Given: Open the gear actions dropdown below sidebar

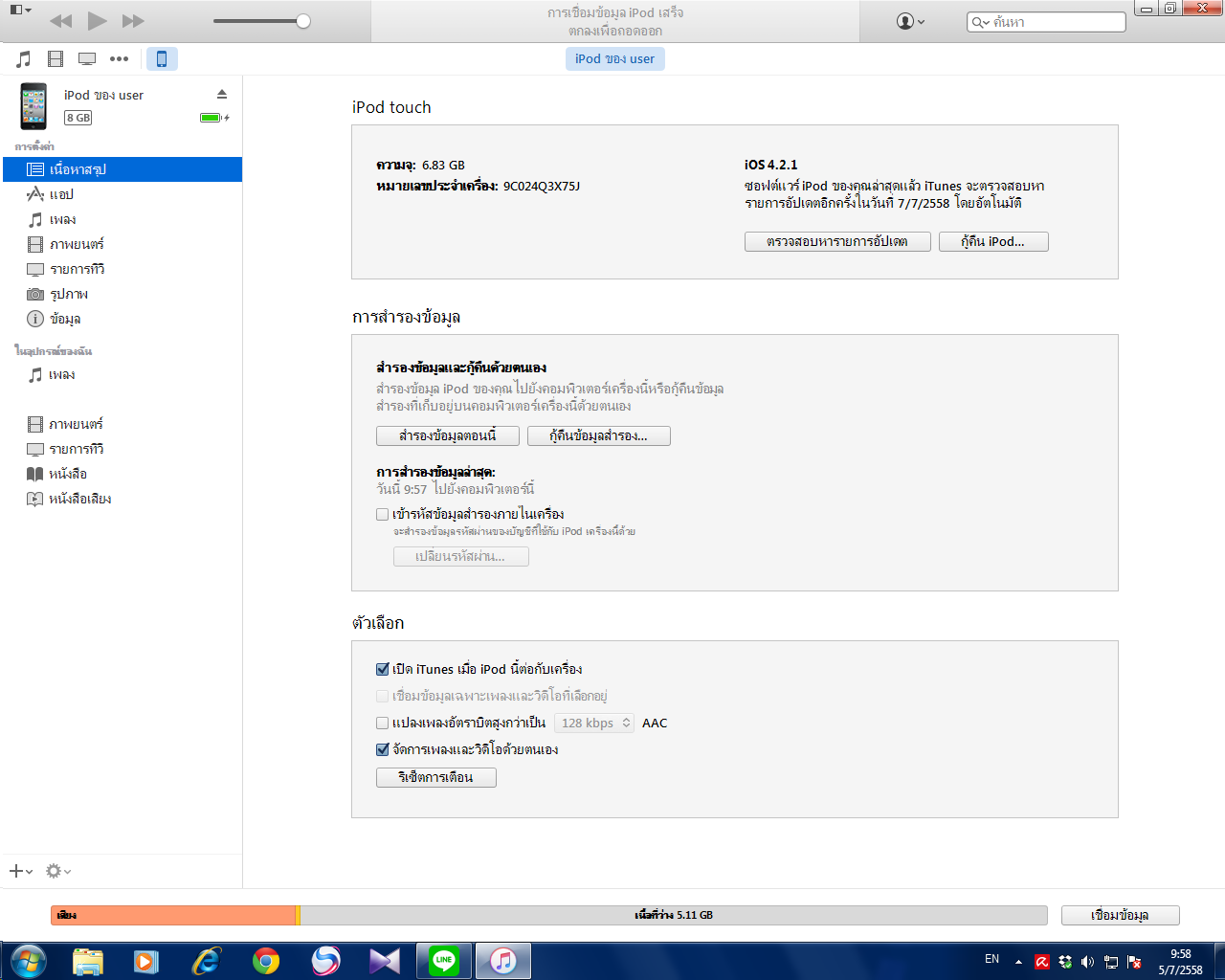Looking at the screenshot, I should pyautogui.click(x=58, y=871).
